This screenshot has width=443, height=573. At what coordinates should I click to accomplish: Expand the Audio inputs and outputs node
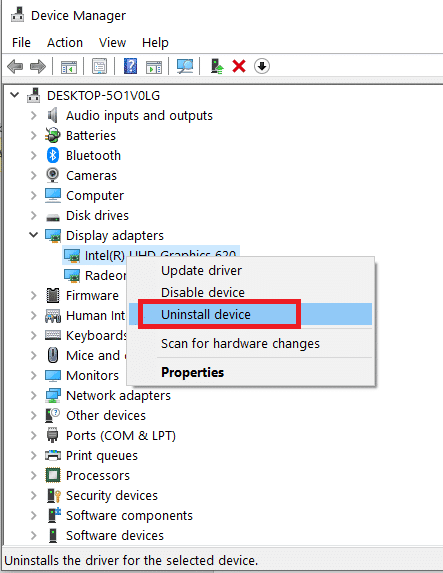pos(34,115)
